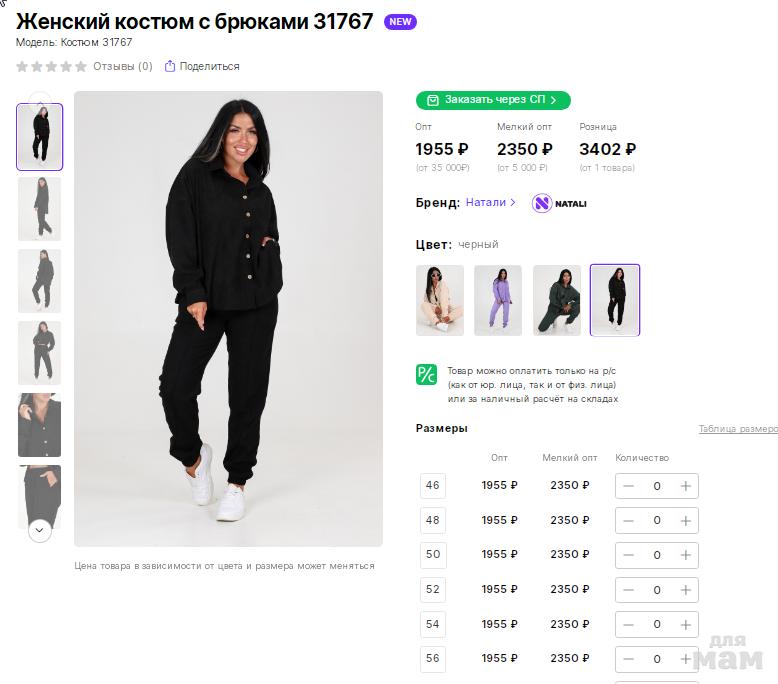Image resolution: width=778 pixels, height=684 pixels.
Task: Select size 56 button
Action: pos(433,659)
